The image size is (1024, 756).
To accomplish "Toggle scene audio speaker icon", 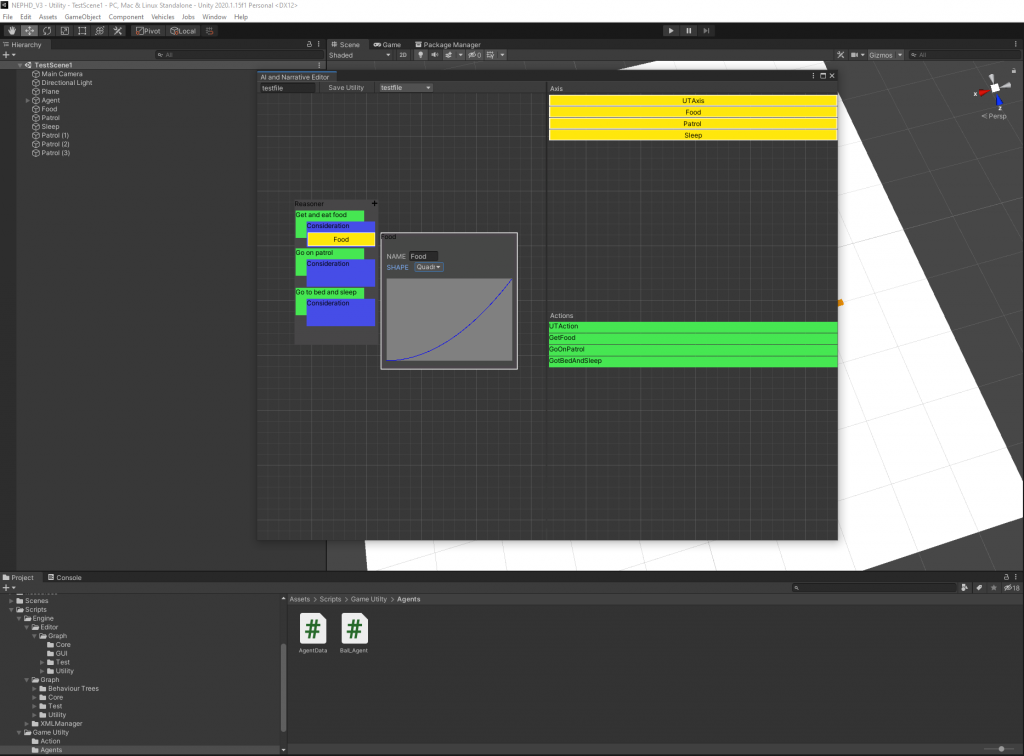I will (434, 55).
